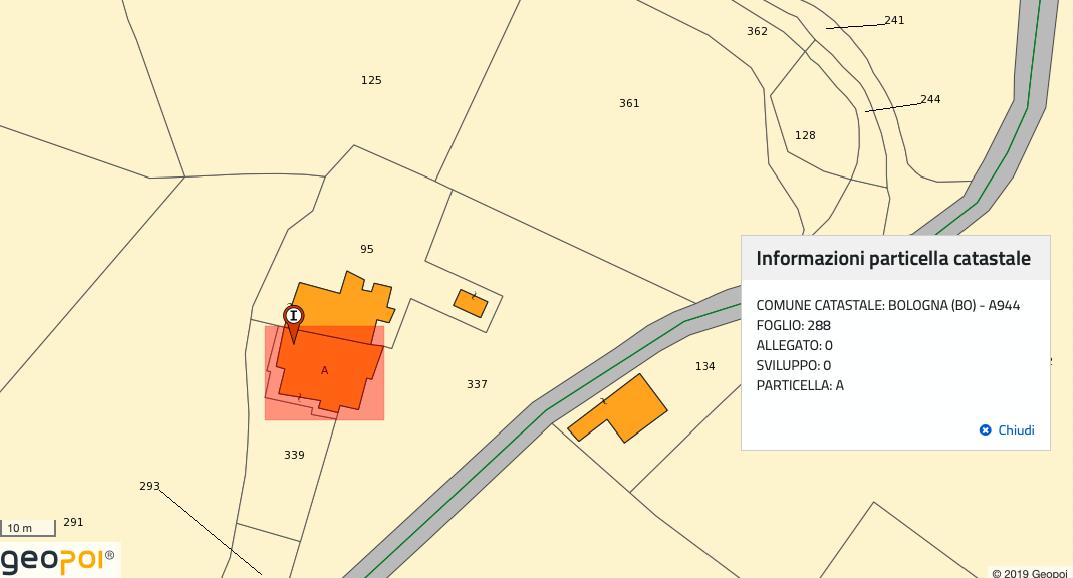Image resolution: width=1073 pixels, height=578 pixels.
Task: Click the small orange building in parcel 95
Action: tap(470, 302)
